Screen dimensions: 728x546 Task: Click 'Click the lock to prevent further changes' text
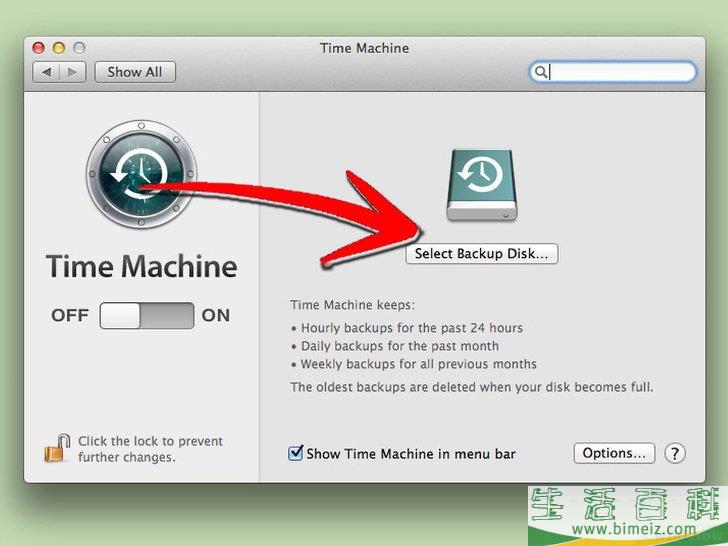point(150,449)
